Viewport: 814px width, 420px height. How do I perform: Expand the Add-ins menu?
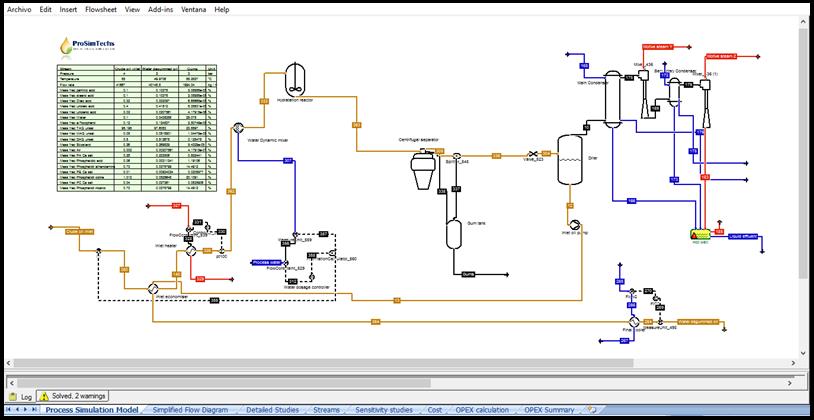click(x=163, y=9)
